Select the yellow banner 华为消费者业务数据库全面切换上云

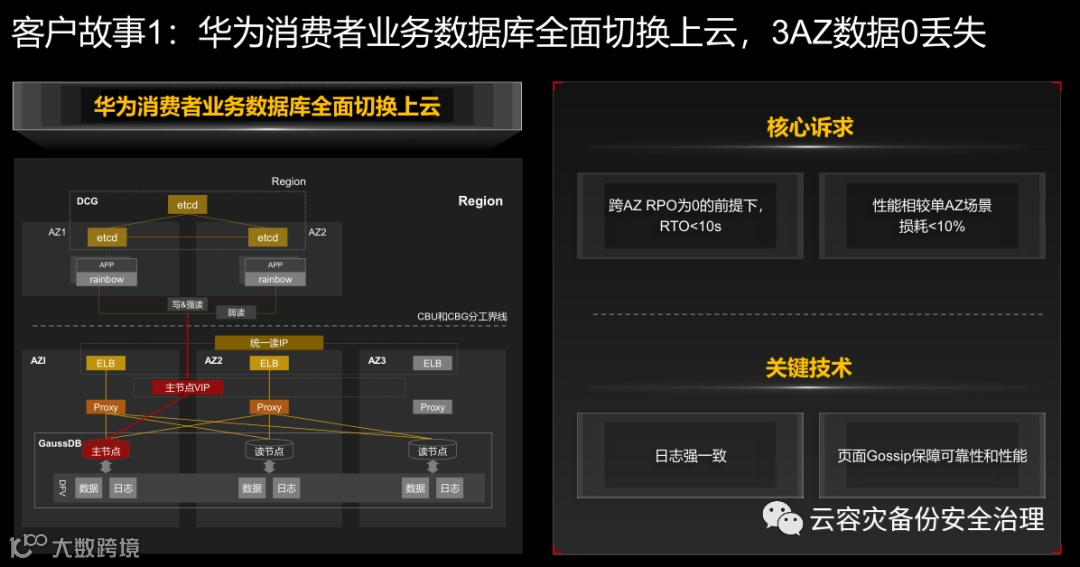point(267,106)
